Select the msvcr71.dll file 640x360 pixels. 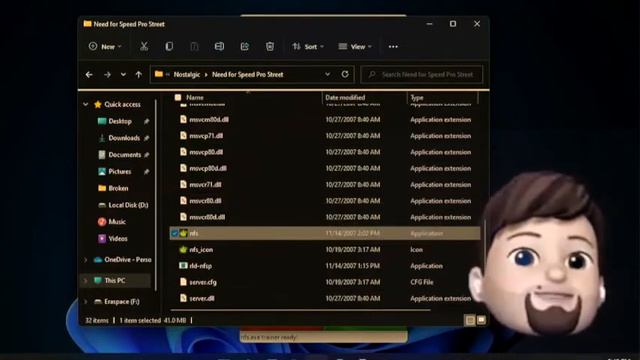[x=205, y=184]
